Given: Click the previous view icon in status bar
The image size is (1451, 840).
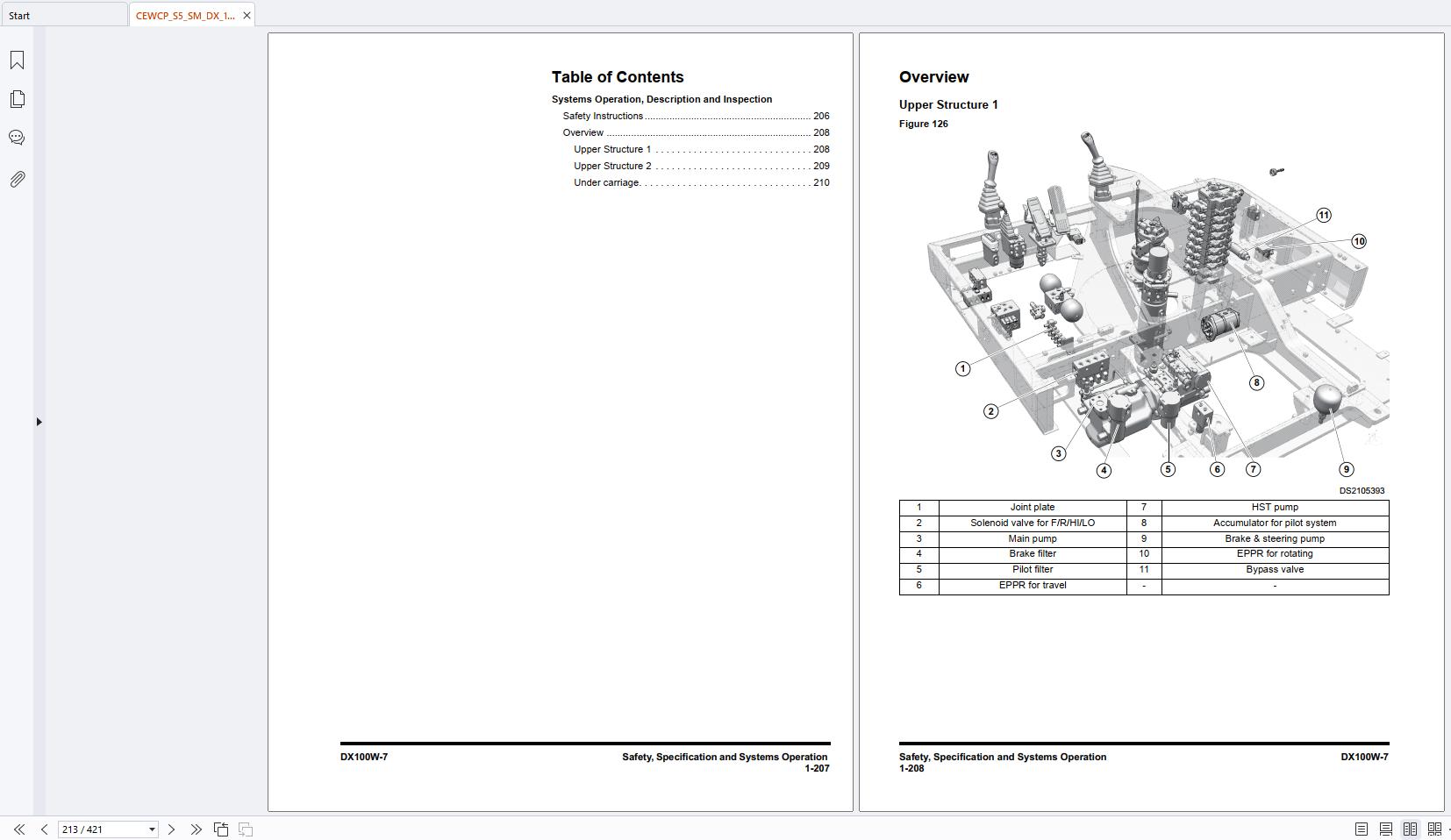Looking at the screenshot, I should point(221,829).
